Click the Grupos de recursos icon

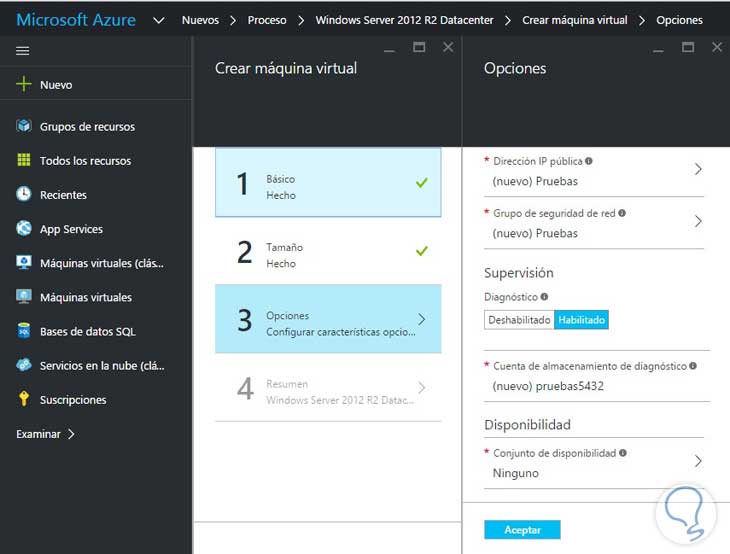pyautogui.click(x=24, y=126)
